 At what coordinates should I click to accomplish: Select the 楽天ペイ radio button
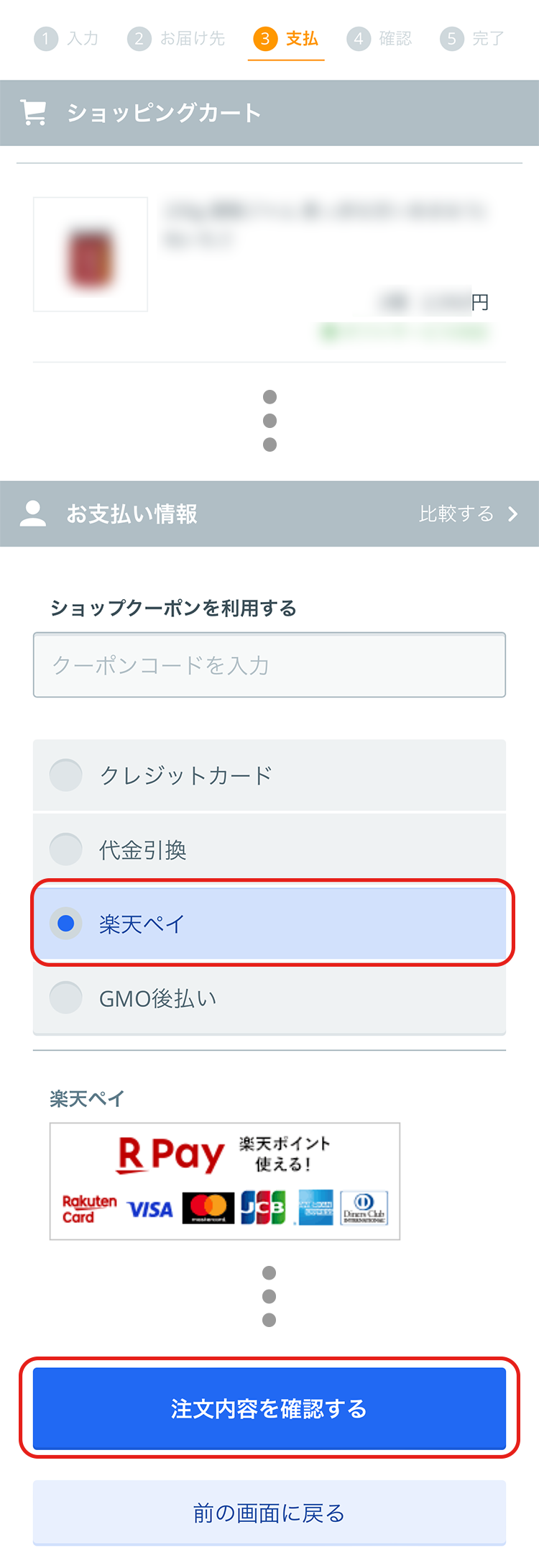point(66,924)
